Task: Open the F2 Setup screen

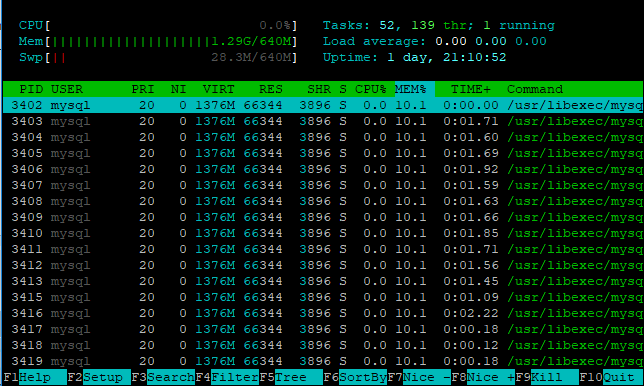Action: coord(99,377)
